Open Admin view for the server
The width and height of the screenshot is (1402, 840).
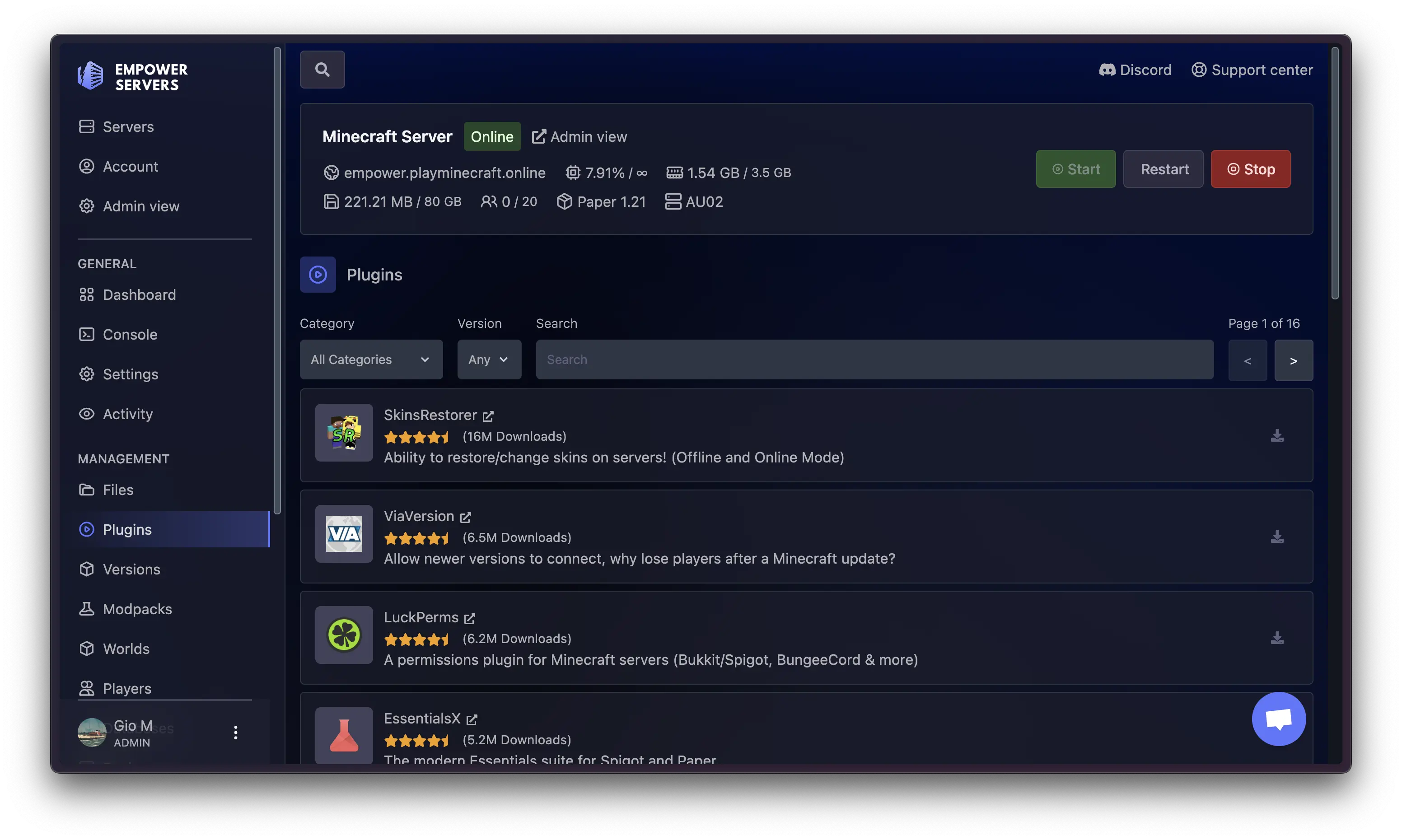pyautogui.click(x=579, y=136)
